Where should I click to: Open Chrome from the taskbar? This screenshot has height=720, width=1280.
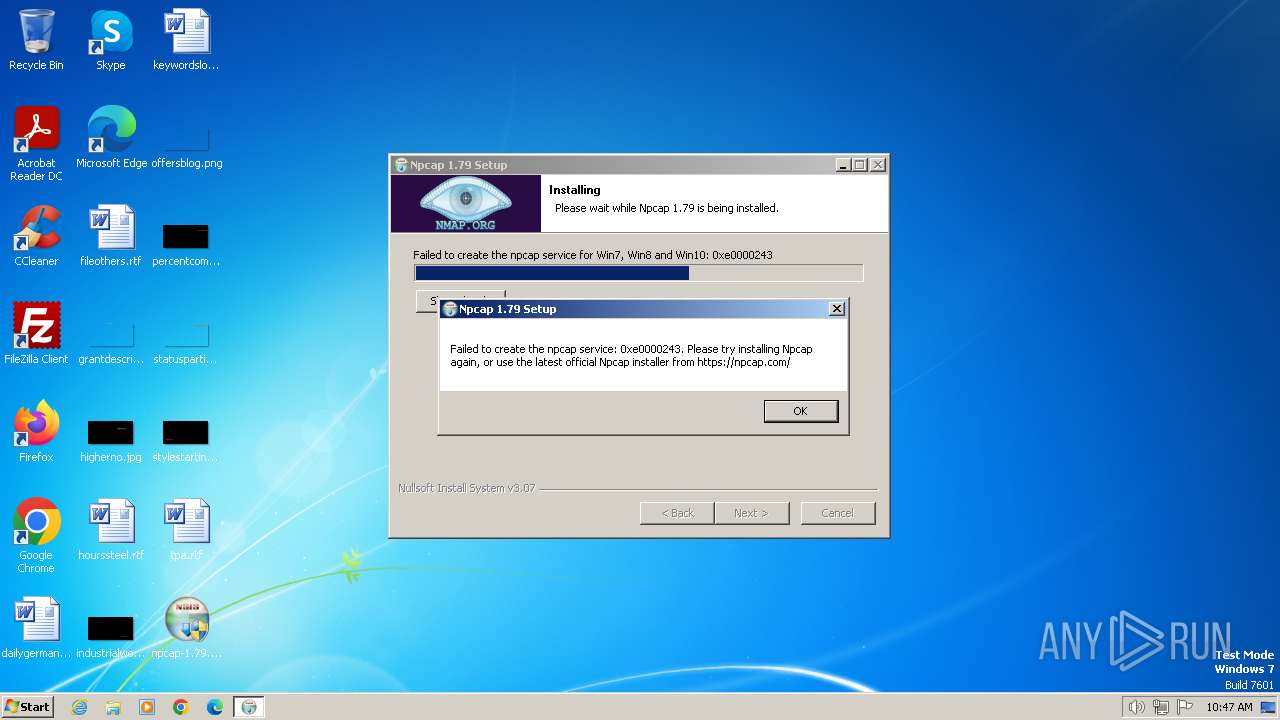(181, 707)
